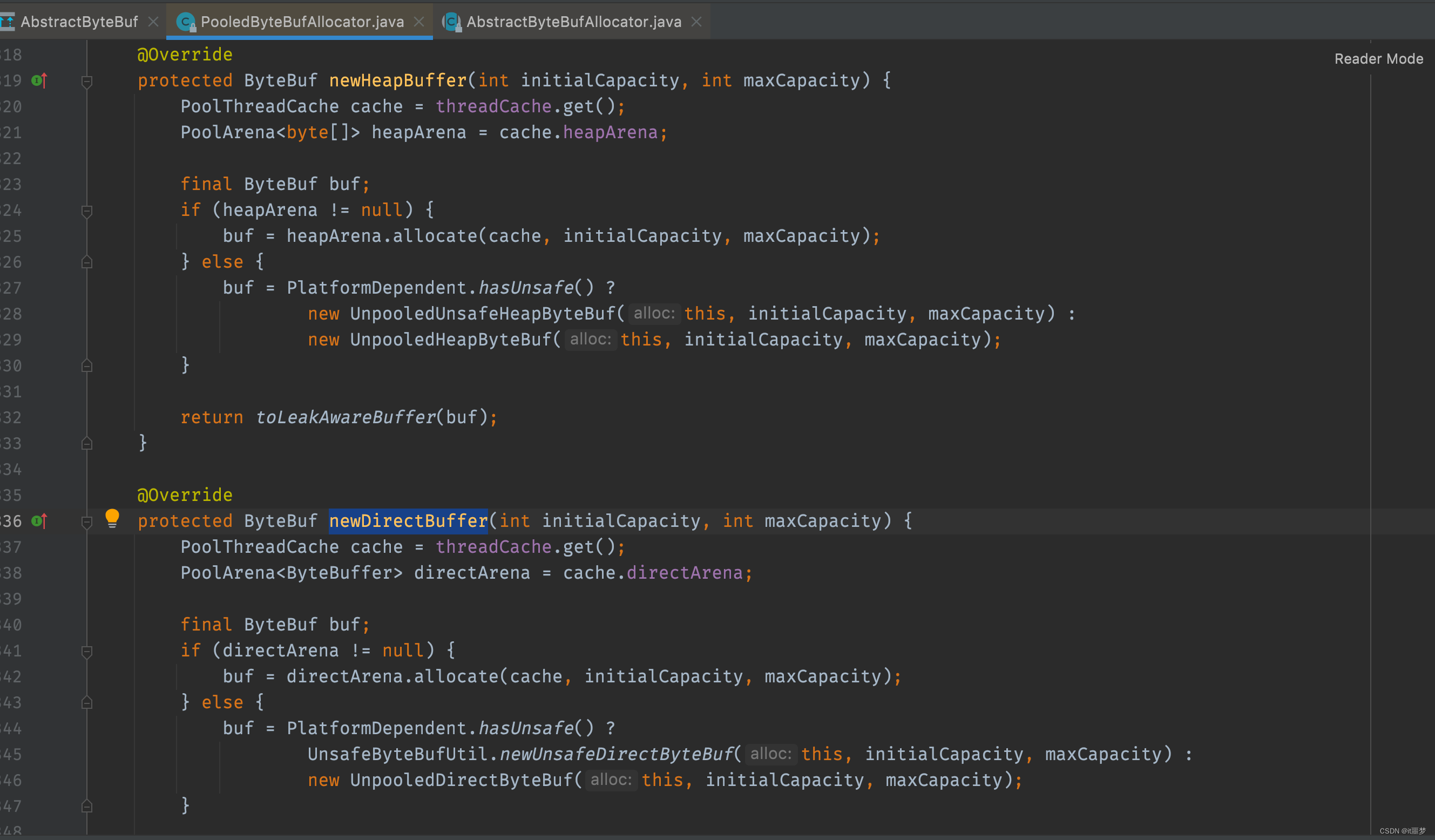Click PoolArena<ByteBuffer> type on line 38
The image size is (1435, 840).
[x=292, y=573]
